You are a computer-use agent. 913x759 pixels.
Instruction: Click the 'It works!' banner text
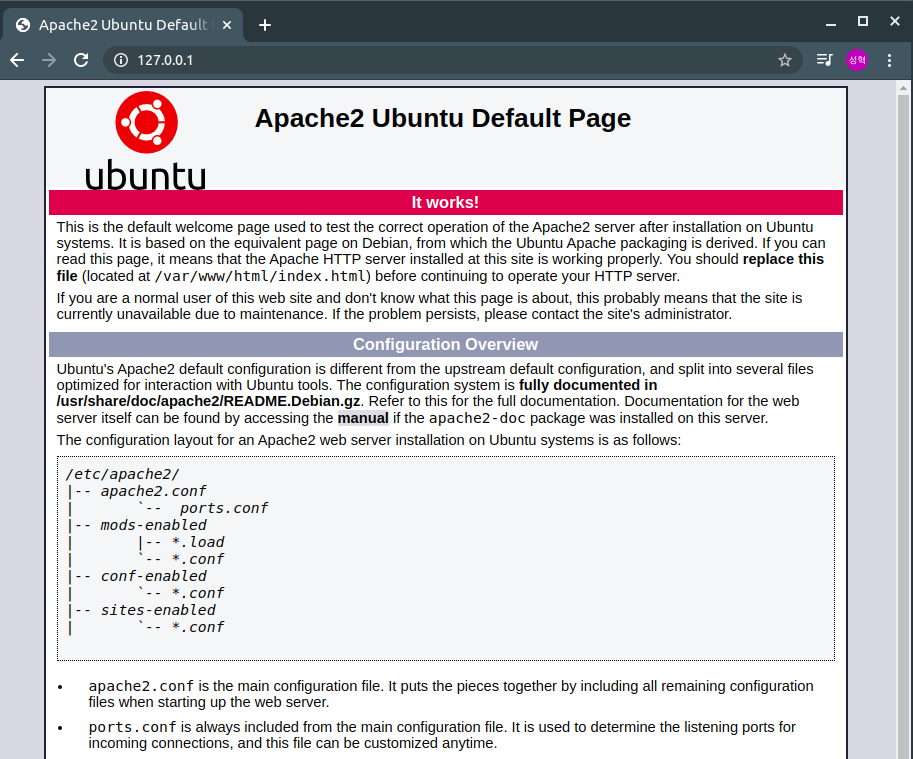coord(445,203)
